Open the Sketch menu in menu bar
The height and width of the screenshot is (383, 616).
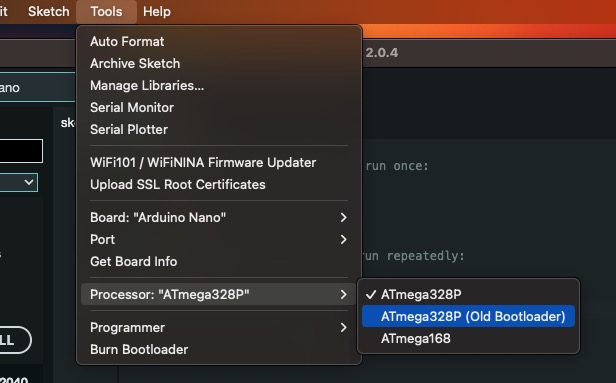click(x=49, y=11)
